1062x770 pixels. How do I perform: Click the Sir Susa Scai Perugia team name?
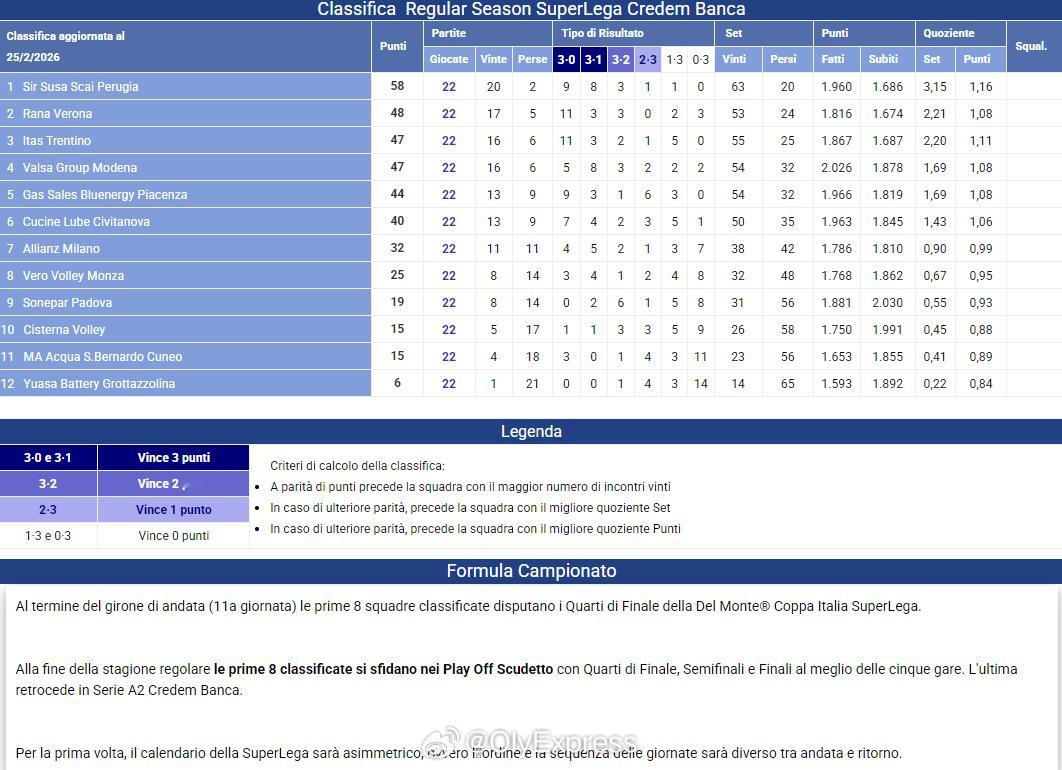pyautogui.click(x=80, y=87)
